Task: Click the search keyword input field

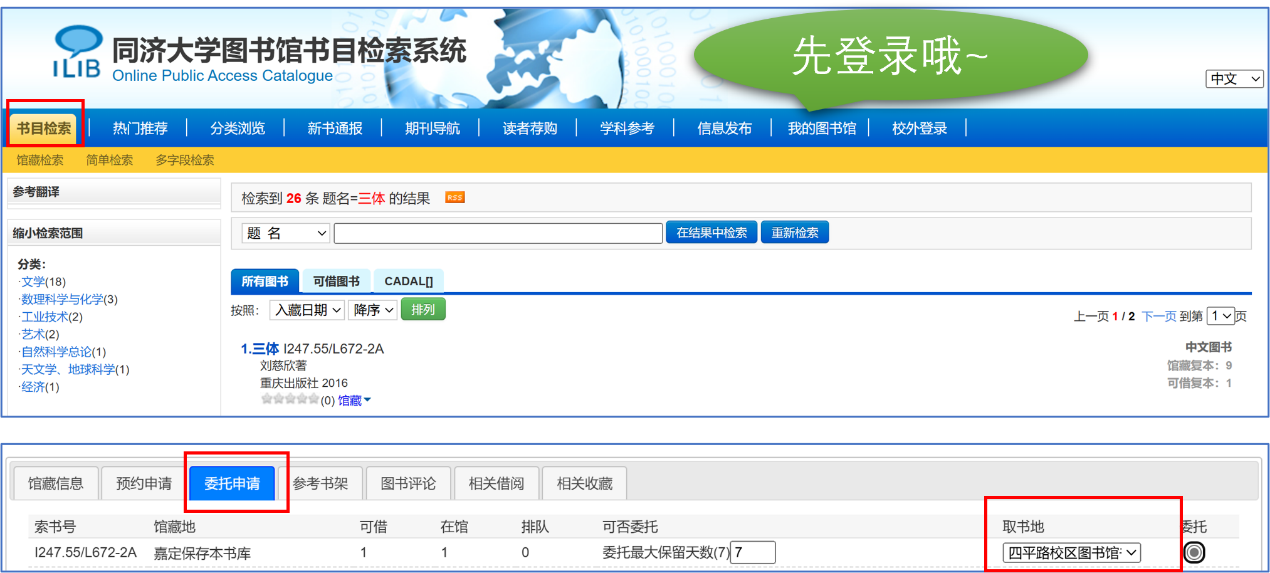Action: click(498, 233)
